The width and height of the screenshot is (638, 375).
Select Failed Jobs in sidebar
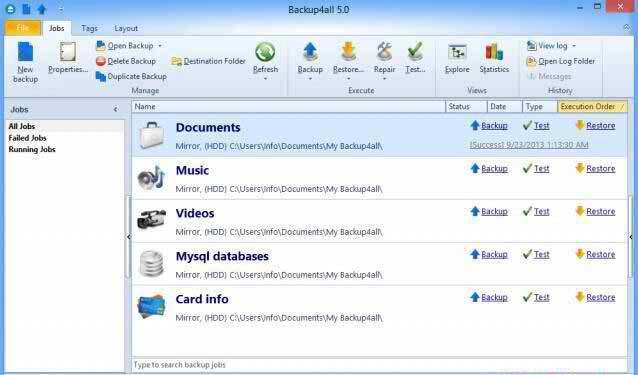pyautogui.click(x=28, y=138)
